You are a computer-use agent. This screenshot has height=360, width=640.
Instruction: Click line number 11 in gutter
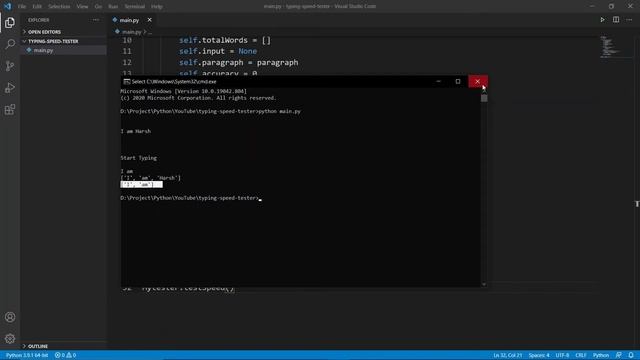127,51
